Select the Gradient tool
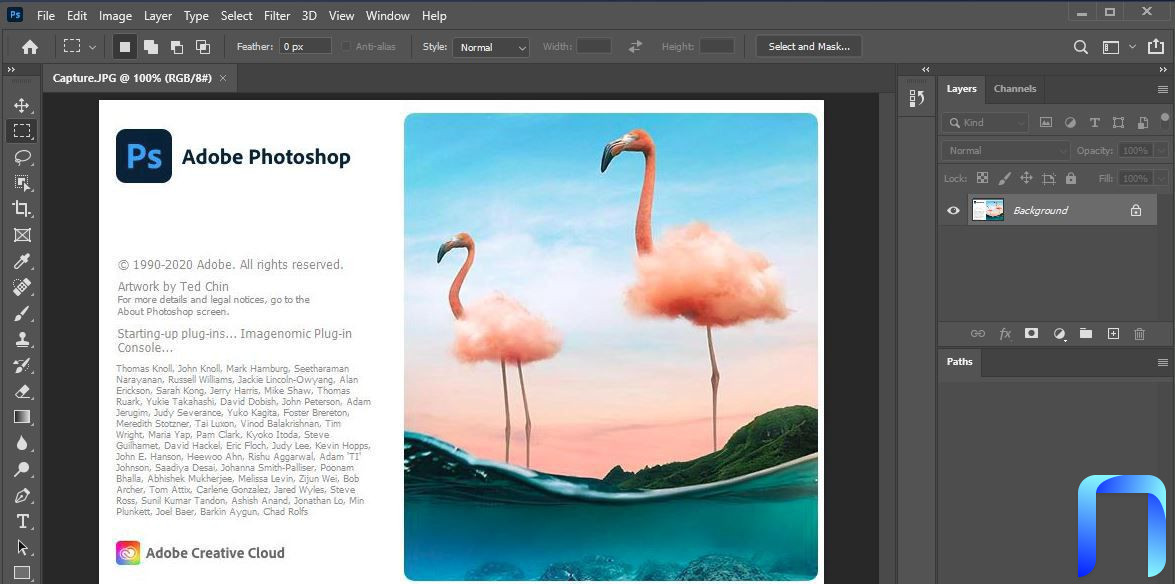 tap(22, 418)
